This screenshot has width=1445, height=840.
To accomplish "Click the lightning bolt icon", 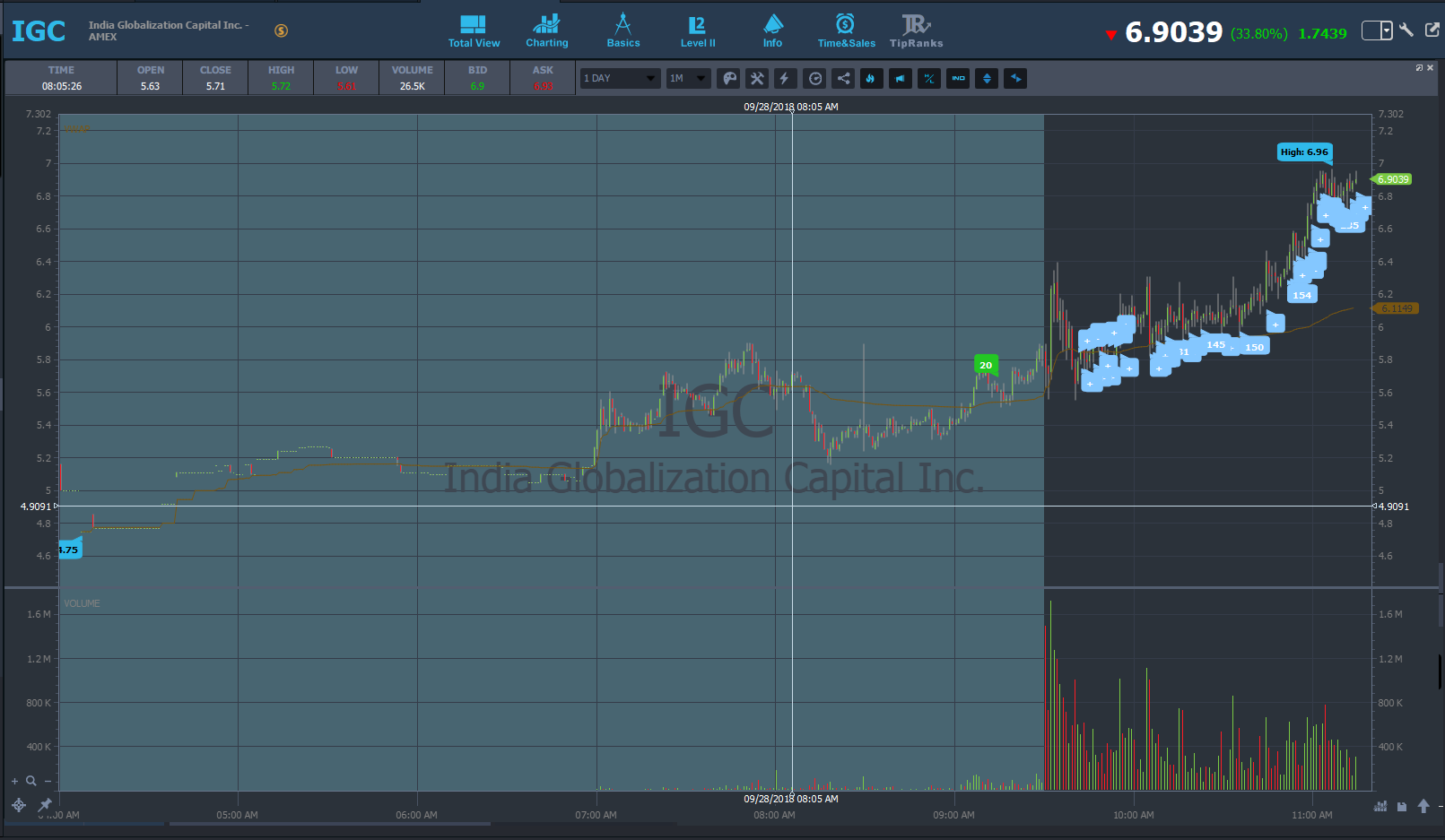I will pos(784,79).
